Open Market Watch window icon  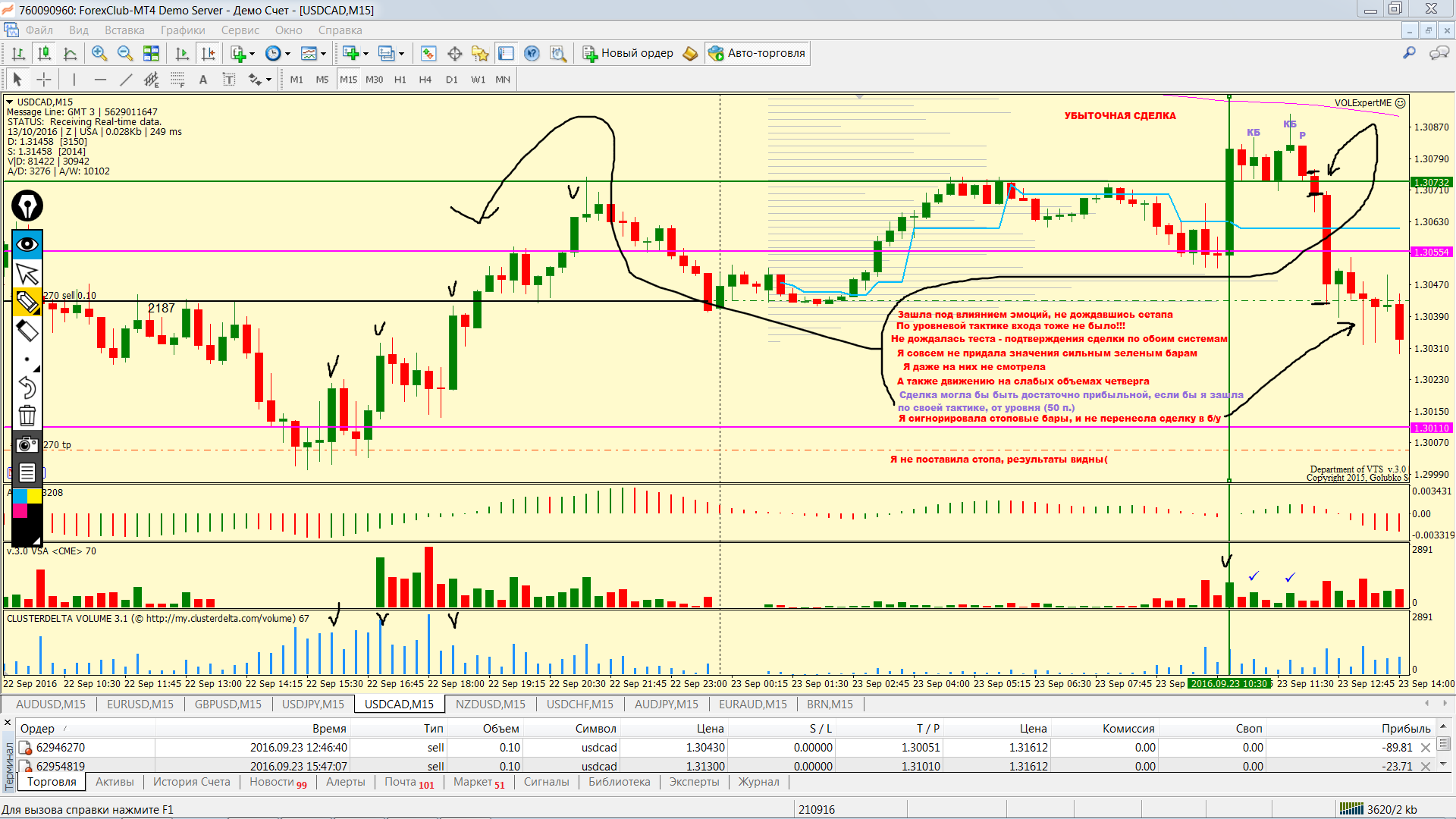click(428, 53)
